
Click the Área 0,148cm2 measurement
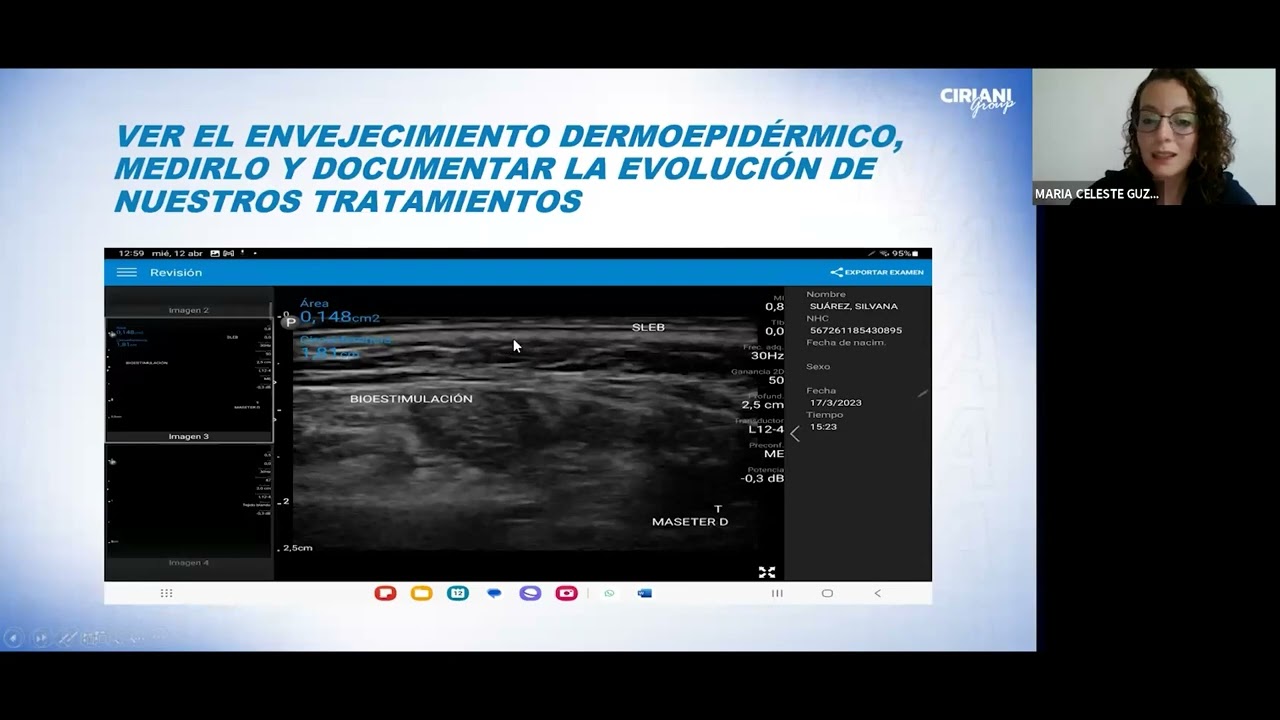point(339,311)
